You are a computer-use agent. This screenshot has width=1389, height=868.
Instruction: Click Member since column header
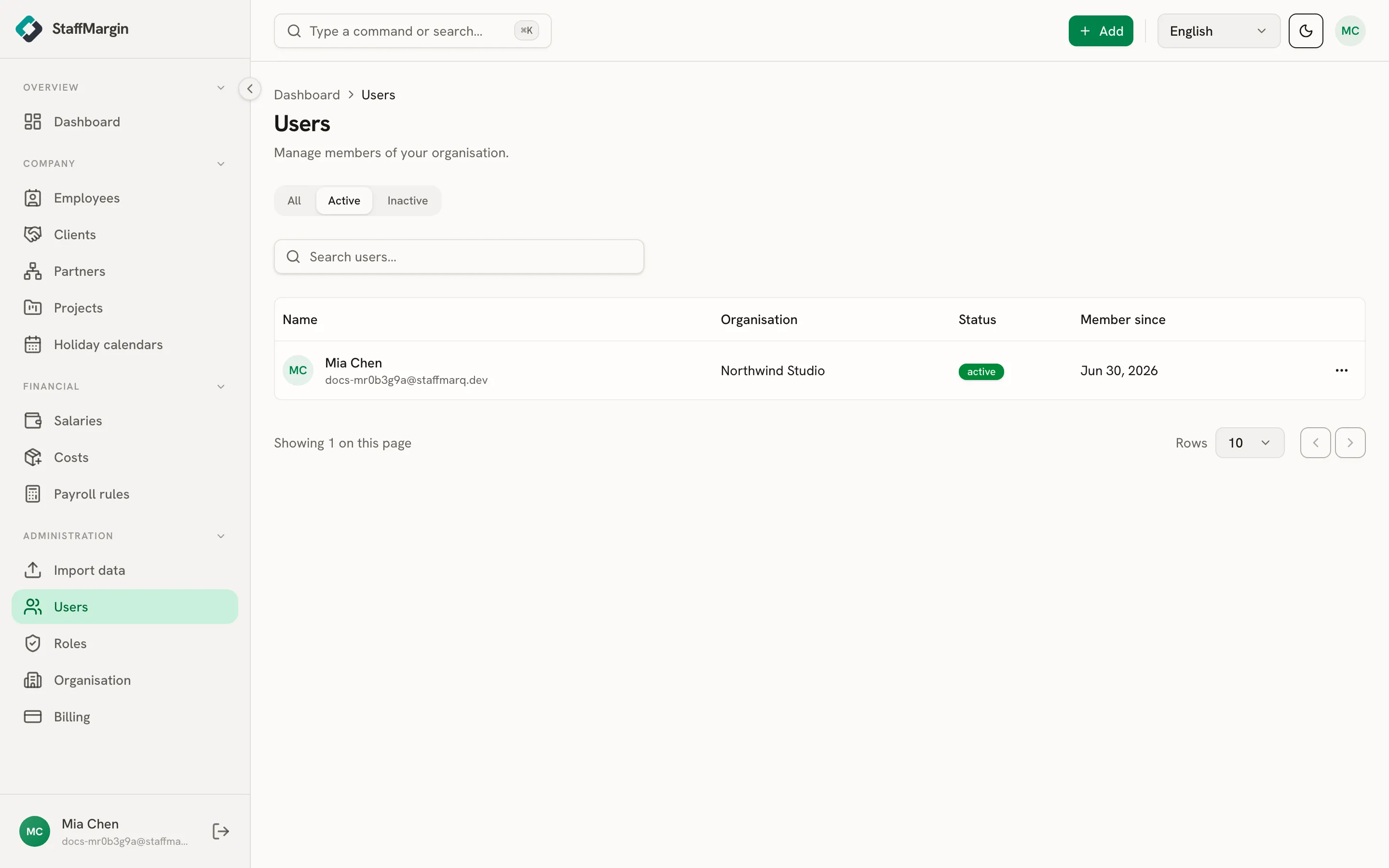coord(1123,320)
